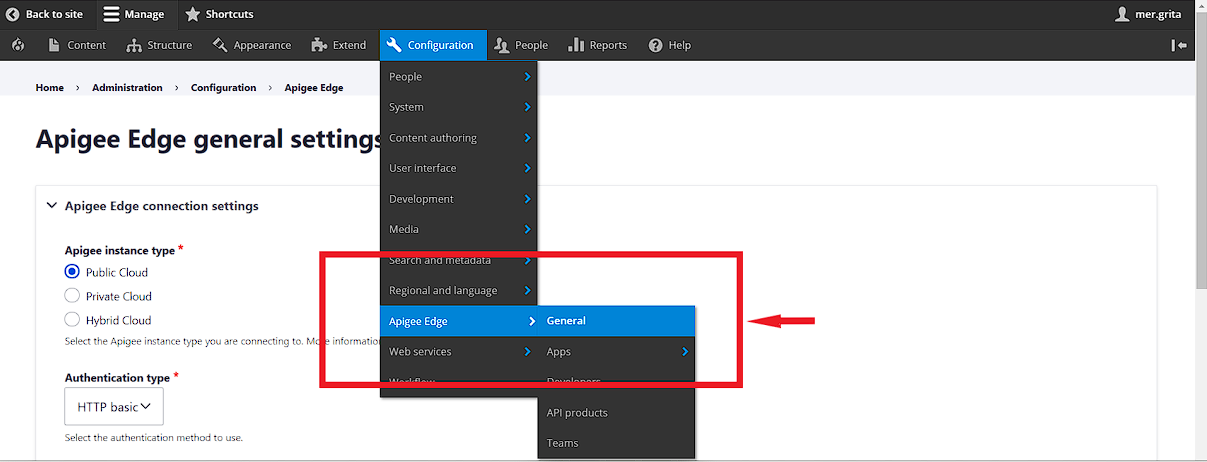Open System menu entry in dropdown
1207x462 pixels.
click(x=459, y=107)
